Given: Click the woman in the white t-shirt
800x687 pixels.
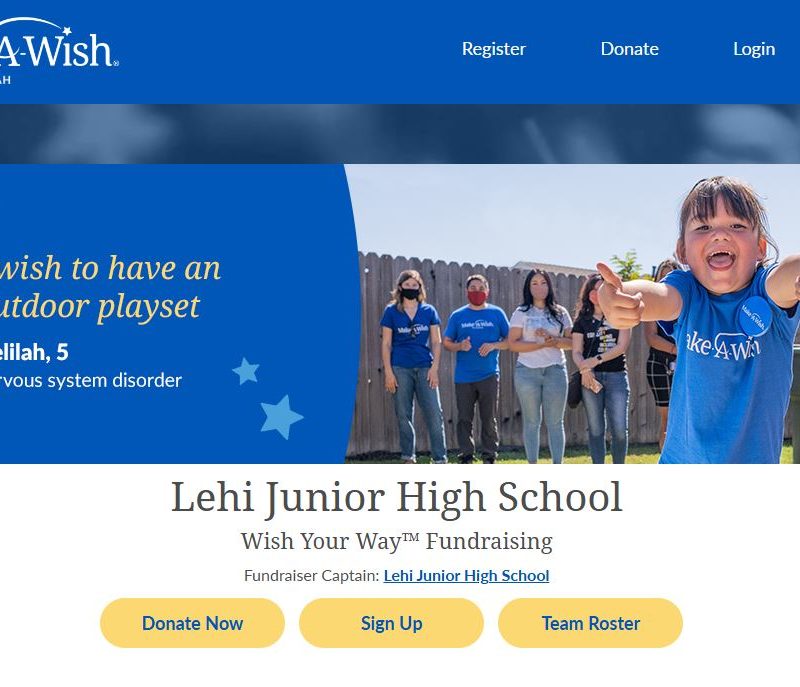Looking at the screenshot, I should point(540,365).
